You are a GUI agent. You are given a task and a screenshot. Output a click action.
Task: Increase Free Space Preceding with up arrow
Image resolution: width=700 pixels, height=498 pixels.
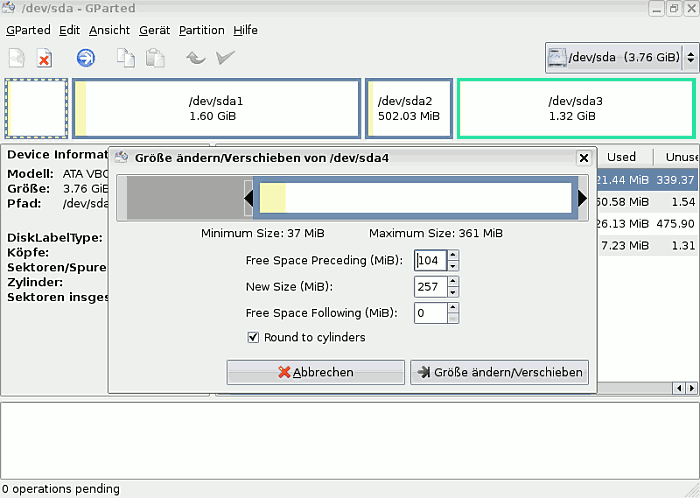coord(453,255)
